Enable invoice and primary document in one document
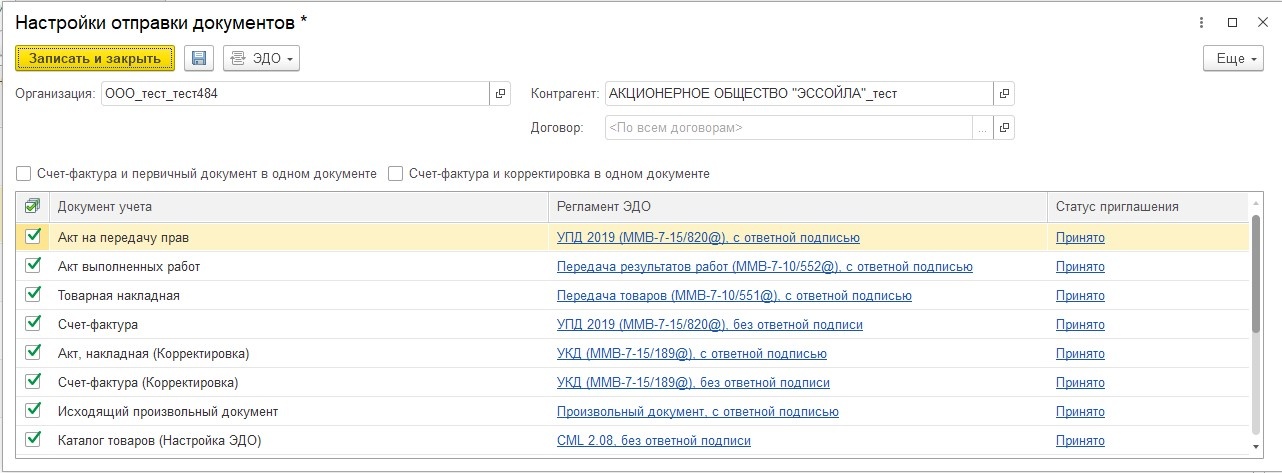This screenshot has height=473, width=1282. [x=24, y=174]
